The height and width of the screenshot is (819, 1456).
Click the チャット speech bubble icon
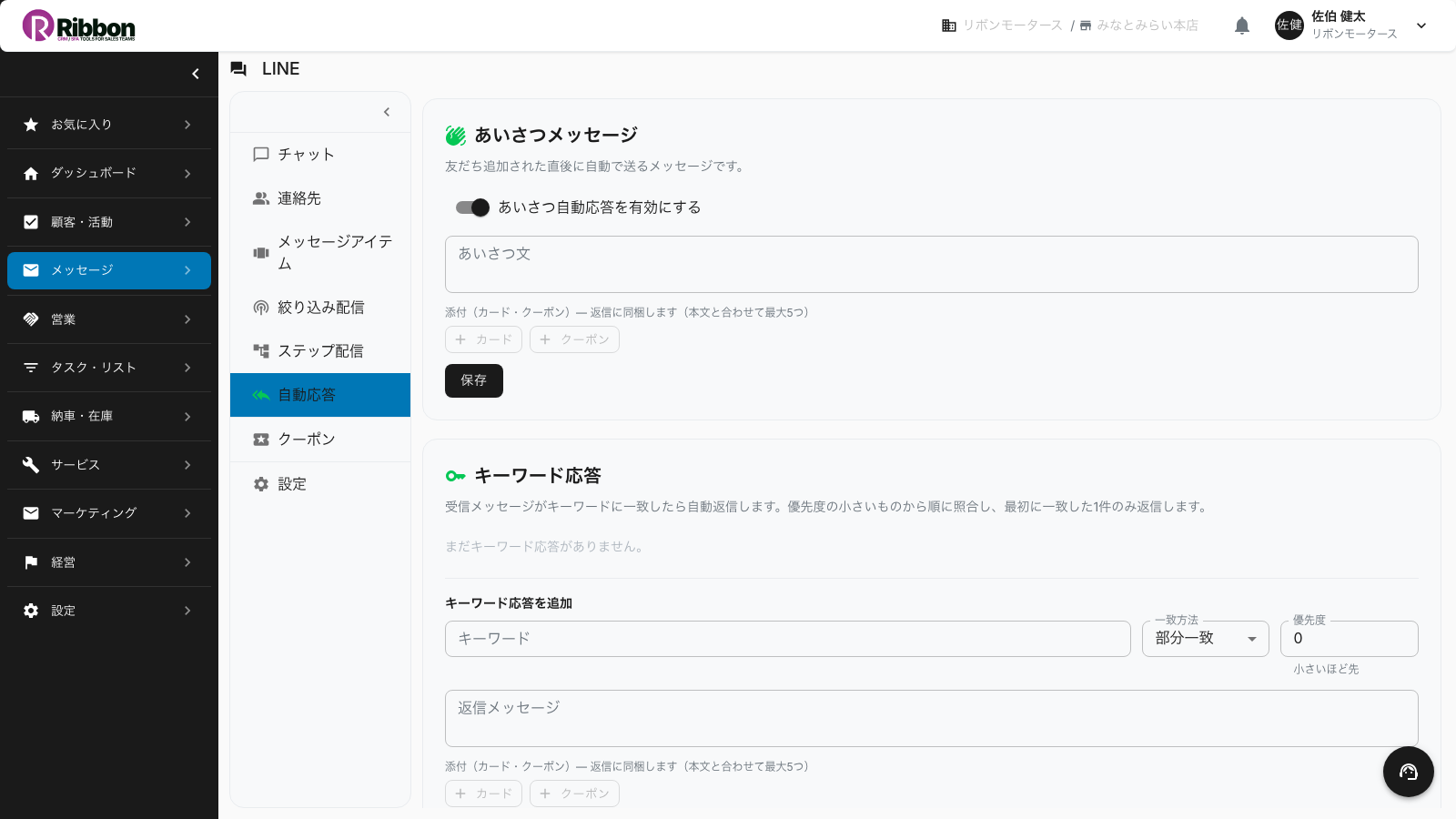pos(261,155)
